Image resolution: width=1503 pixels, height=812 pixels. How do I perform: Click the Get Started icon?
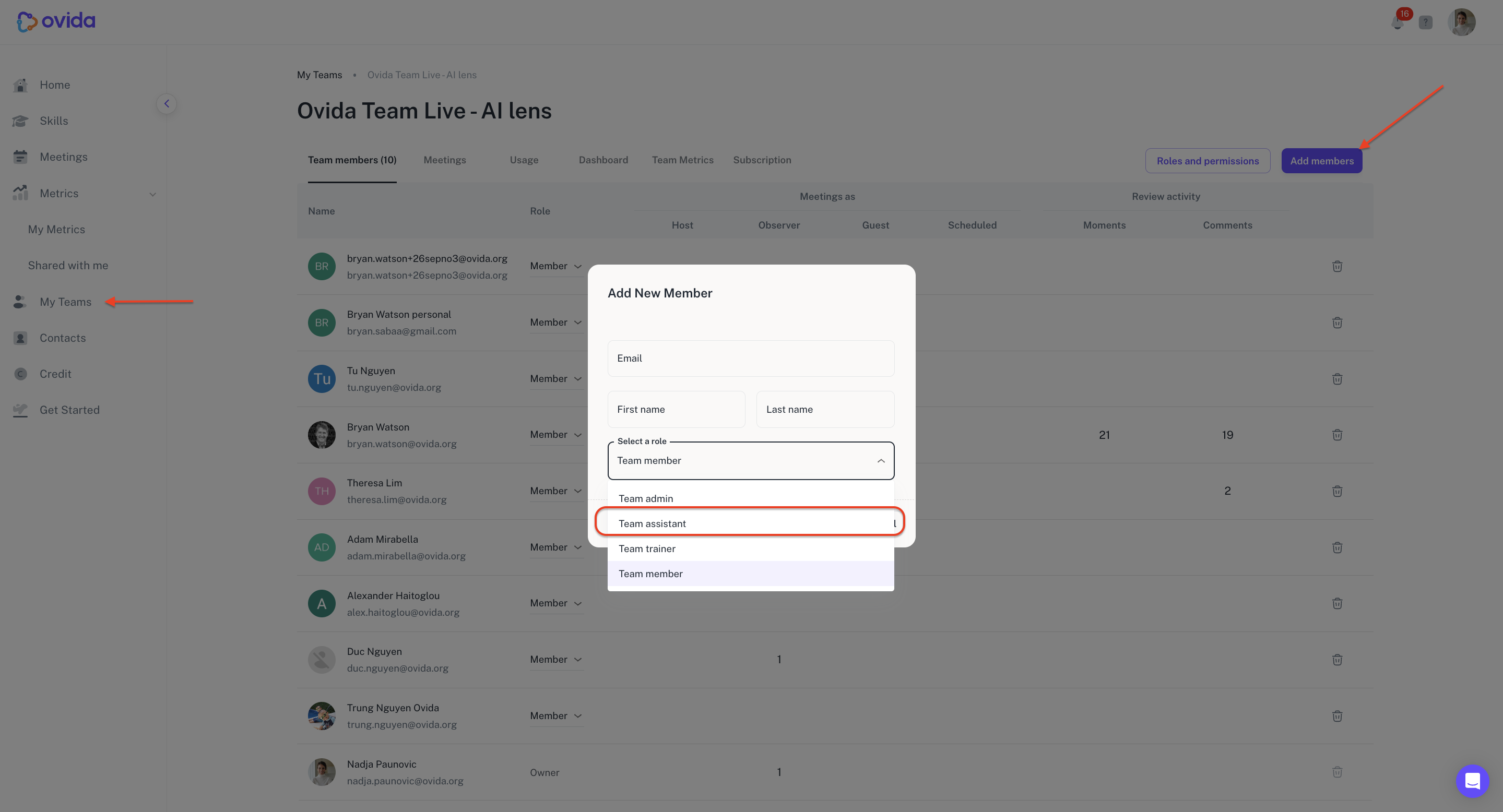(20, 410)
